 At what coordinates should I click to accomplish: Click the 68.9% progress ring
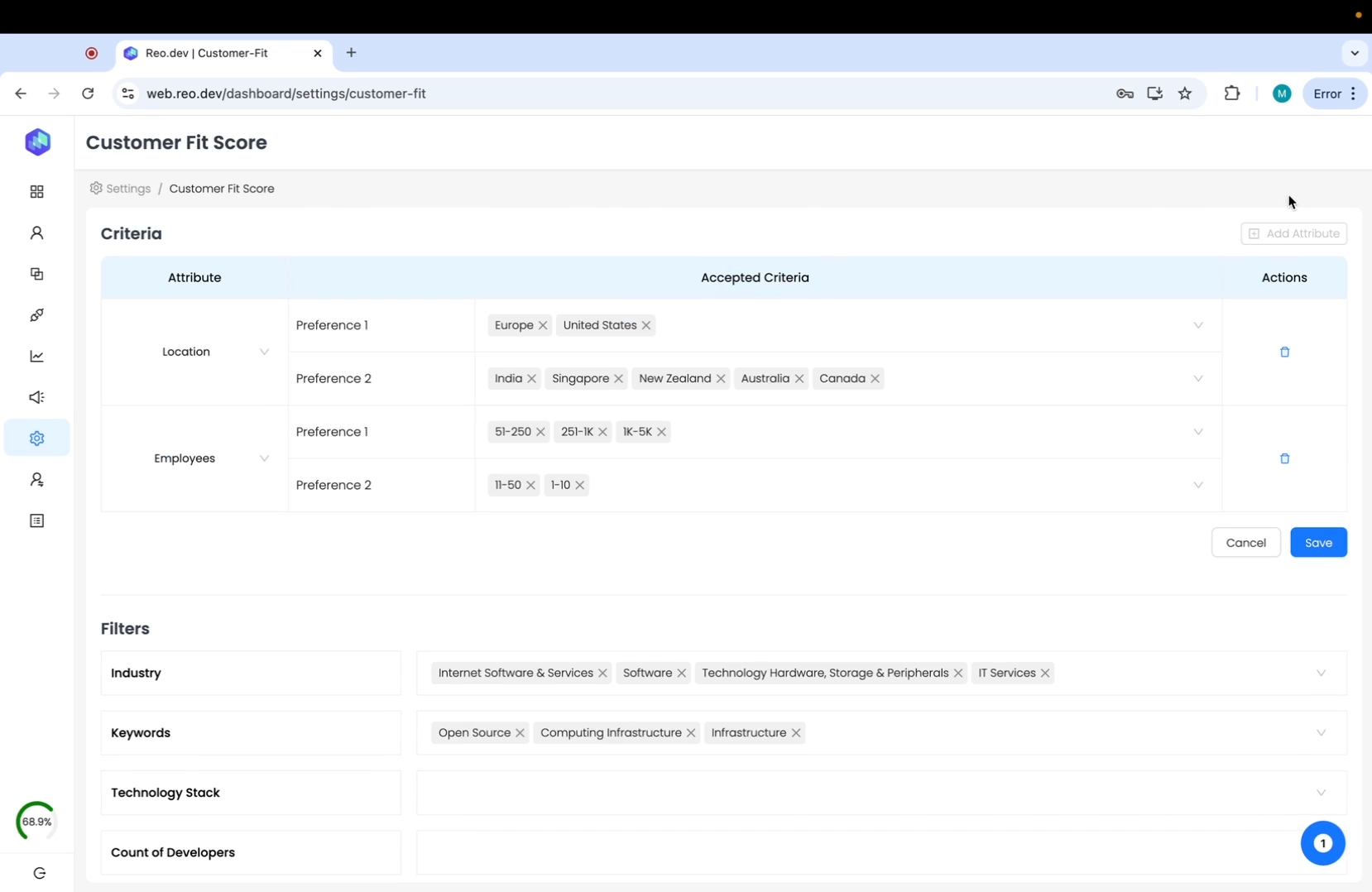pos(36,822)
